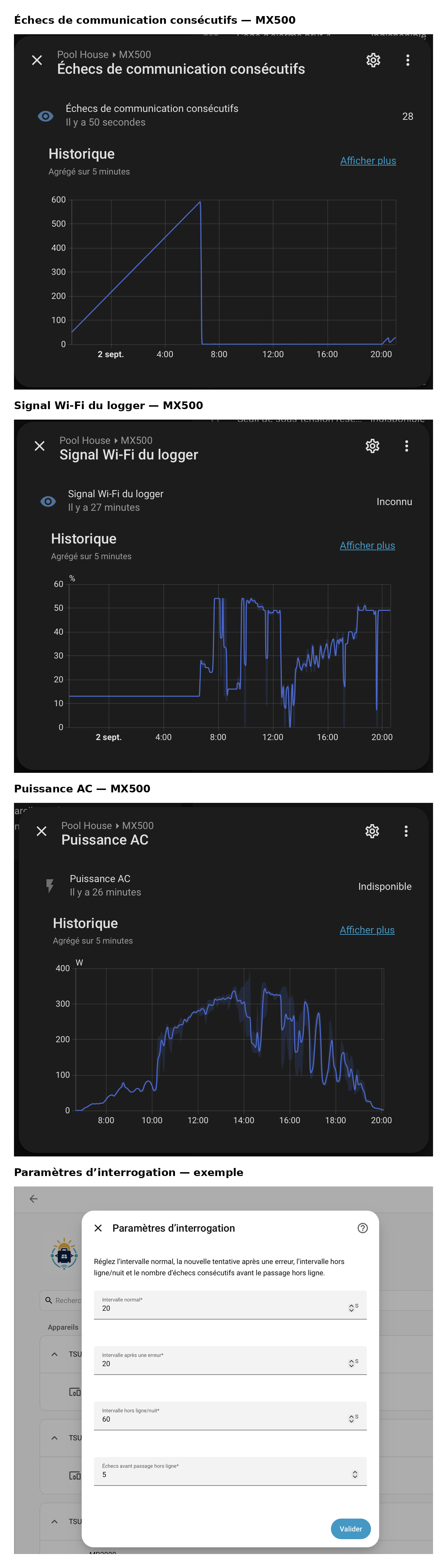Toggle the eye icon for Échecs de communication consécutifs

[46, 116]
